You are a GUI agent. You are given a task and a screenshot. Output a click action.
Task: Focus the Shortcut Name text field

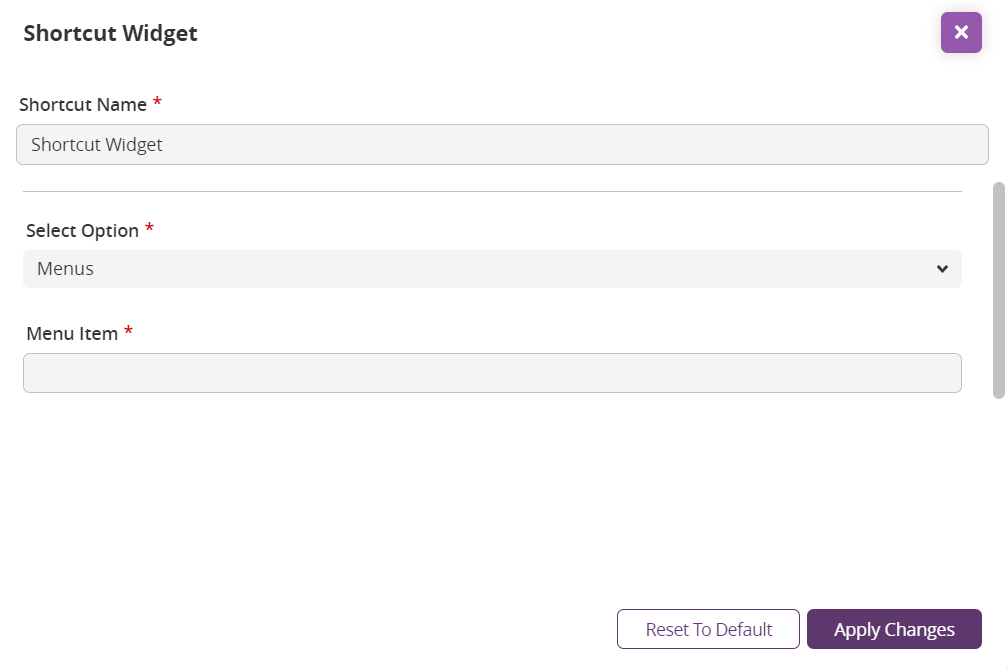(x=502, y=145)
